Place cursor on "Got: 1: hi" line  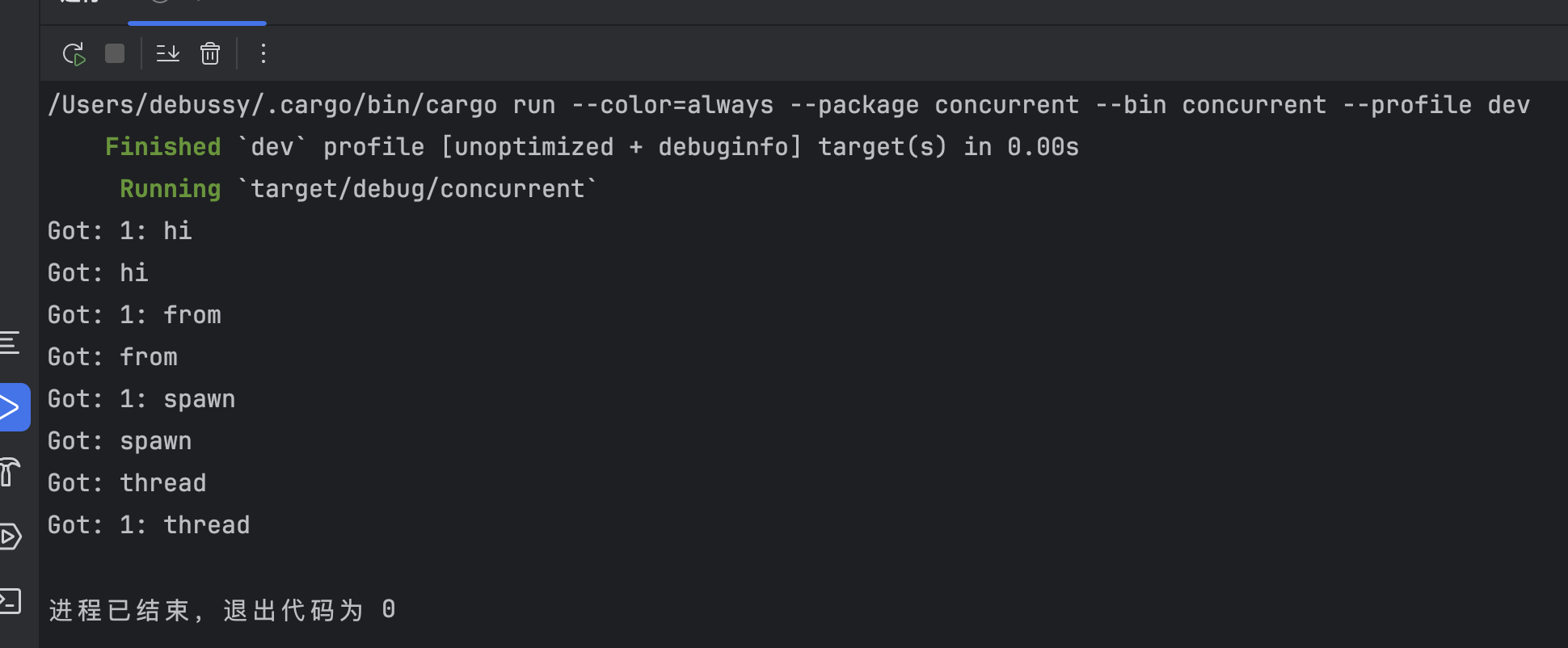[120, 231]
